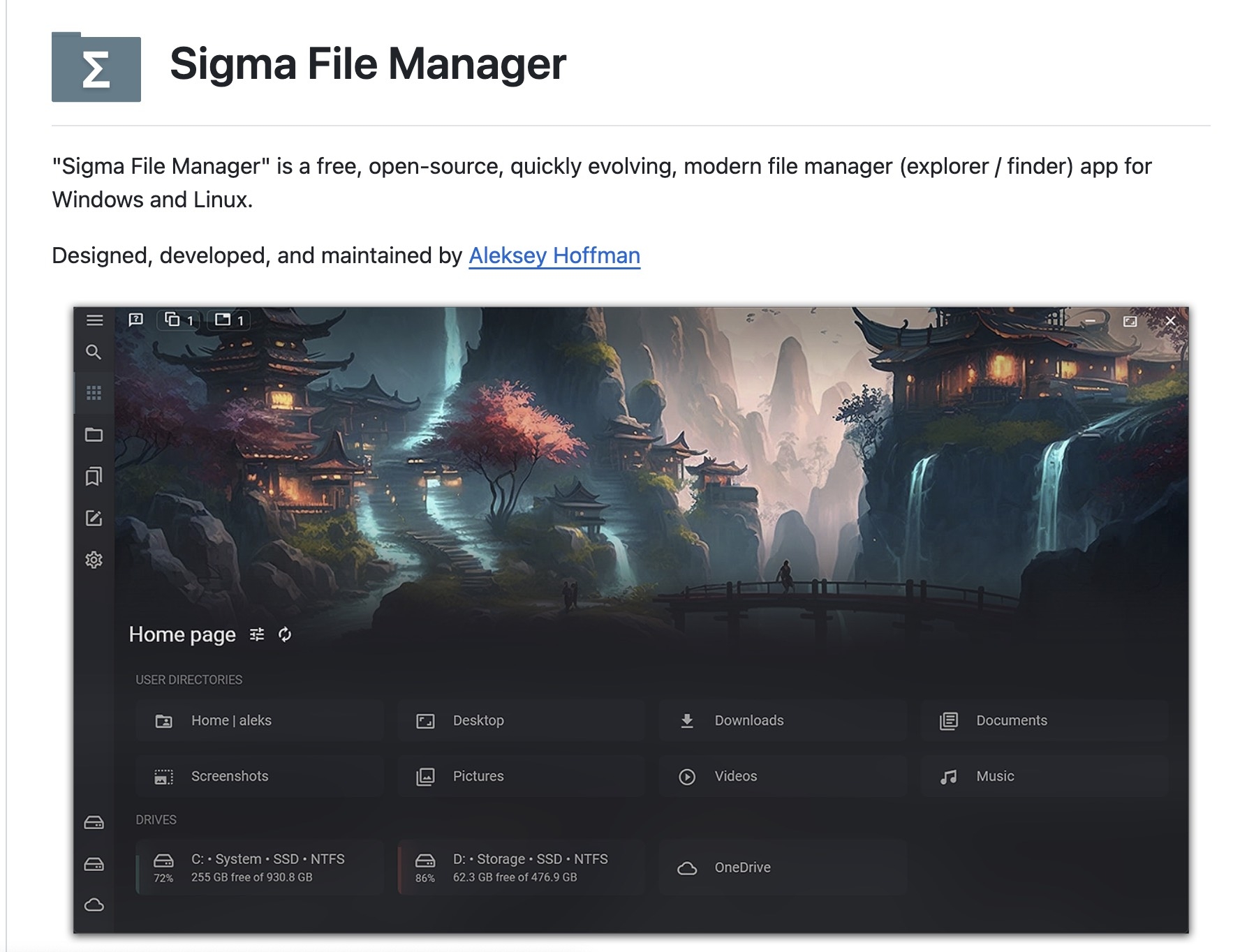Open the Music directory card

[x=1045, y=776]
